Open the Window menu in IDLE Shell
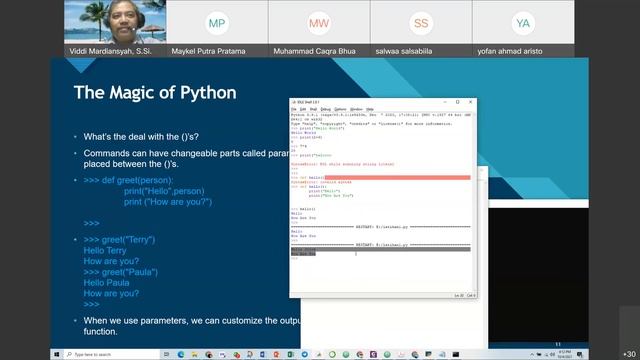Screen dimensions: 640x360 [356, 109]
